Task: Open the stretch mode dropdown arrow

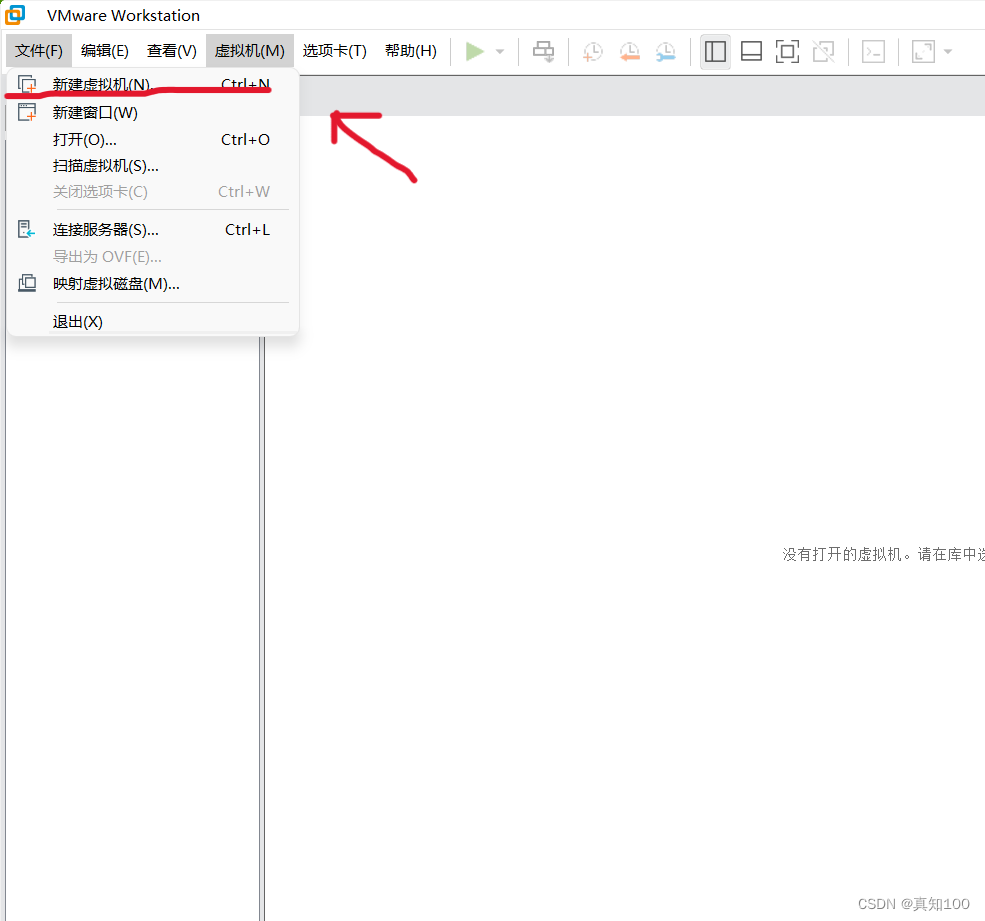Action: (948, 51)
